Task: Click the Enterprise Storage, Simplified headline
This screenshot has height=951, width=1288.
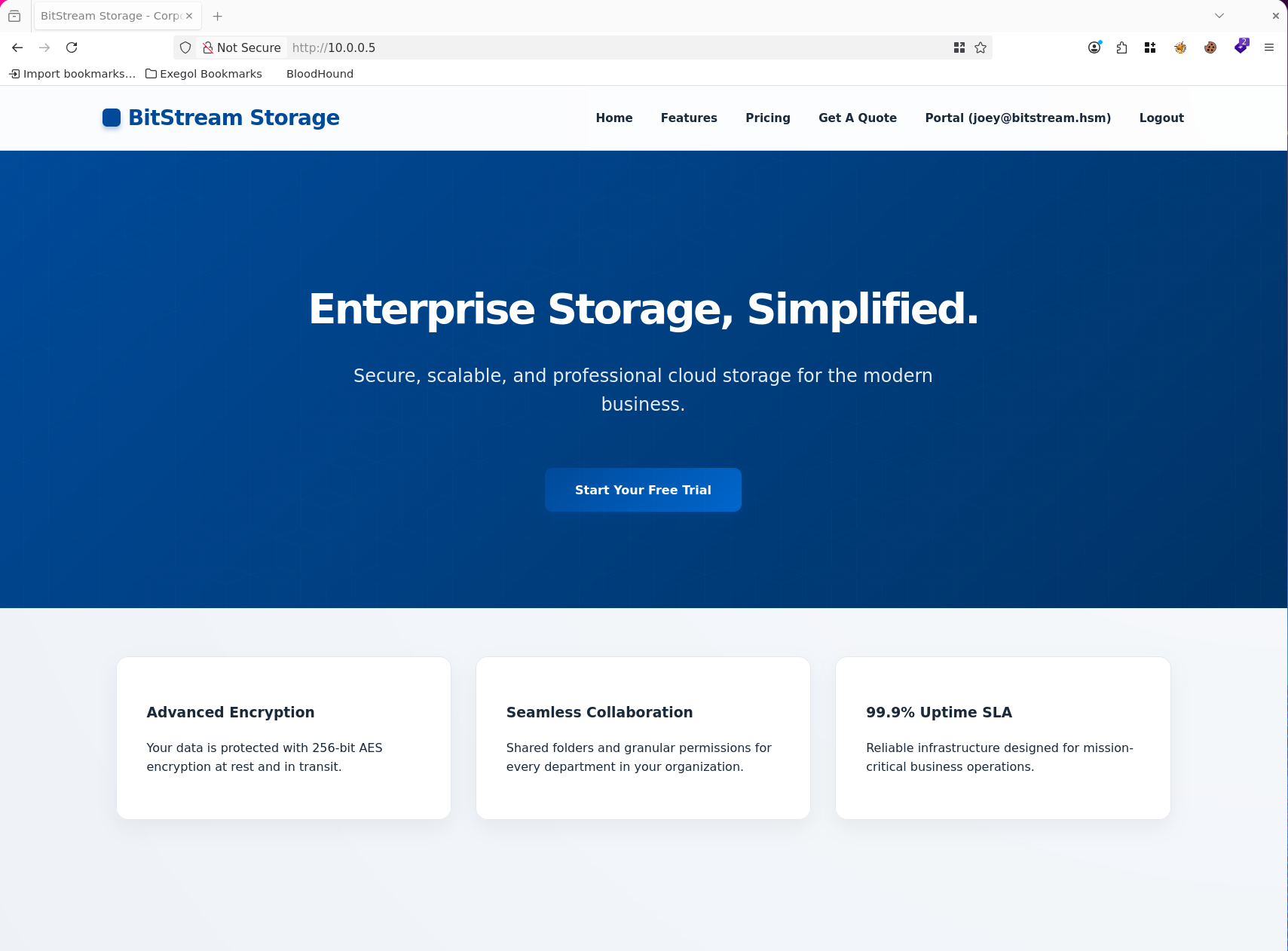Action: point(644,309)
